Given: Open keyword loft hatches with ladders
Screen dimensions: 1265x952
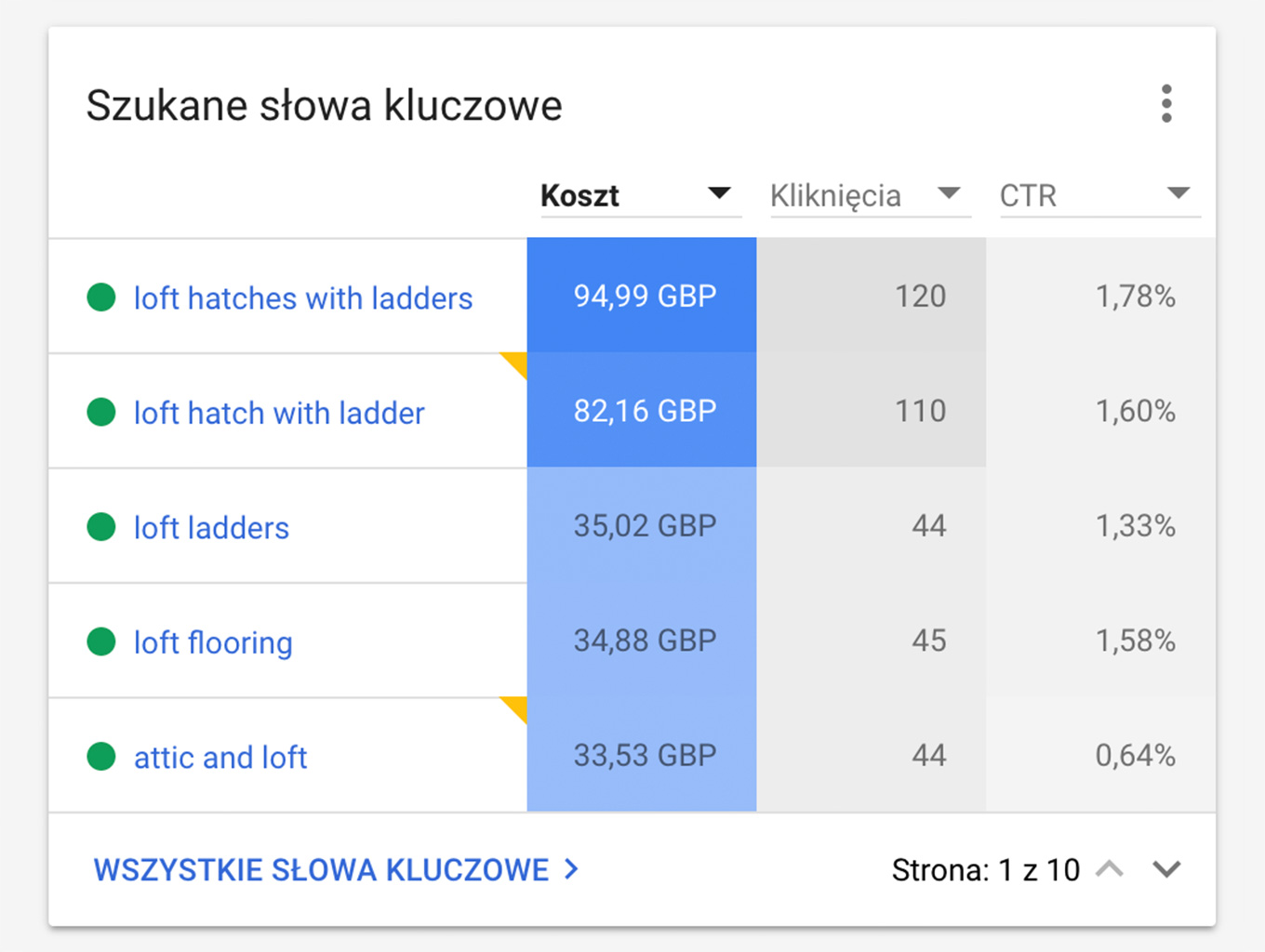Looking at the screenshot, I should (303, 298).
